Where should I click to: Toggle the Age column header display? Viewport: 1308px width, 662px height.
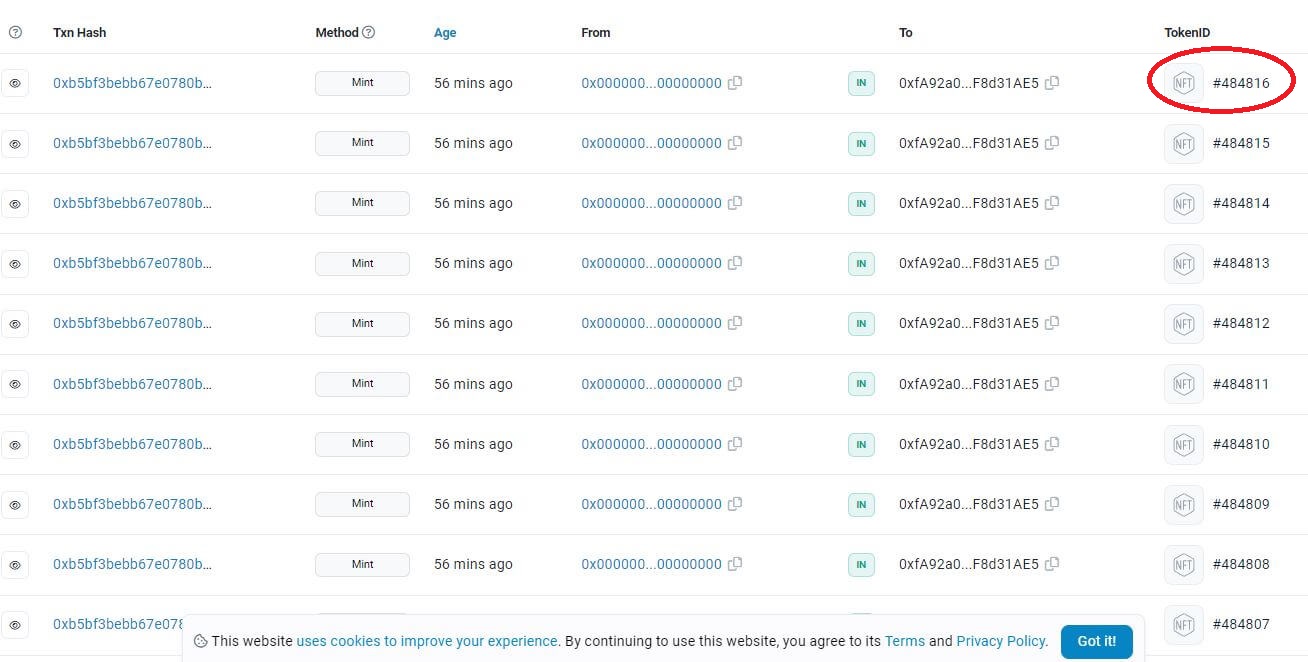tap(445, 32)
